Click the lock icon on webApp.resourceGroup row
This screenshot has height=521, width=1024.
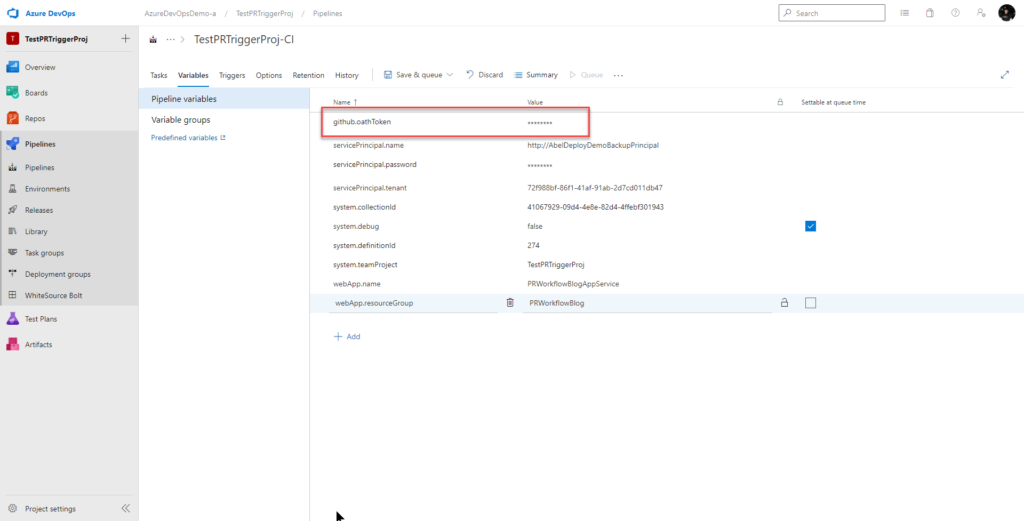click(784, 303)
